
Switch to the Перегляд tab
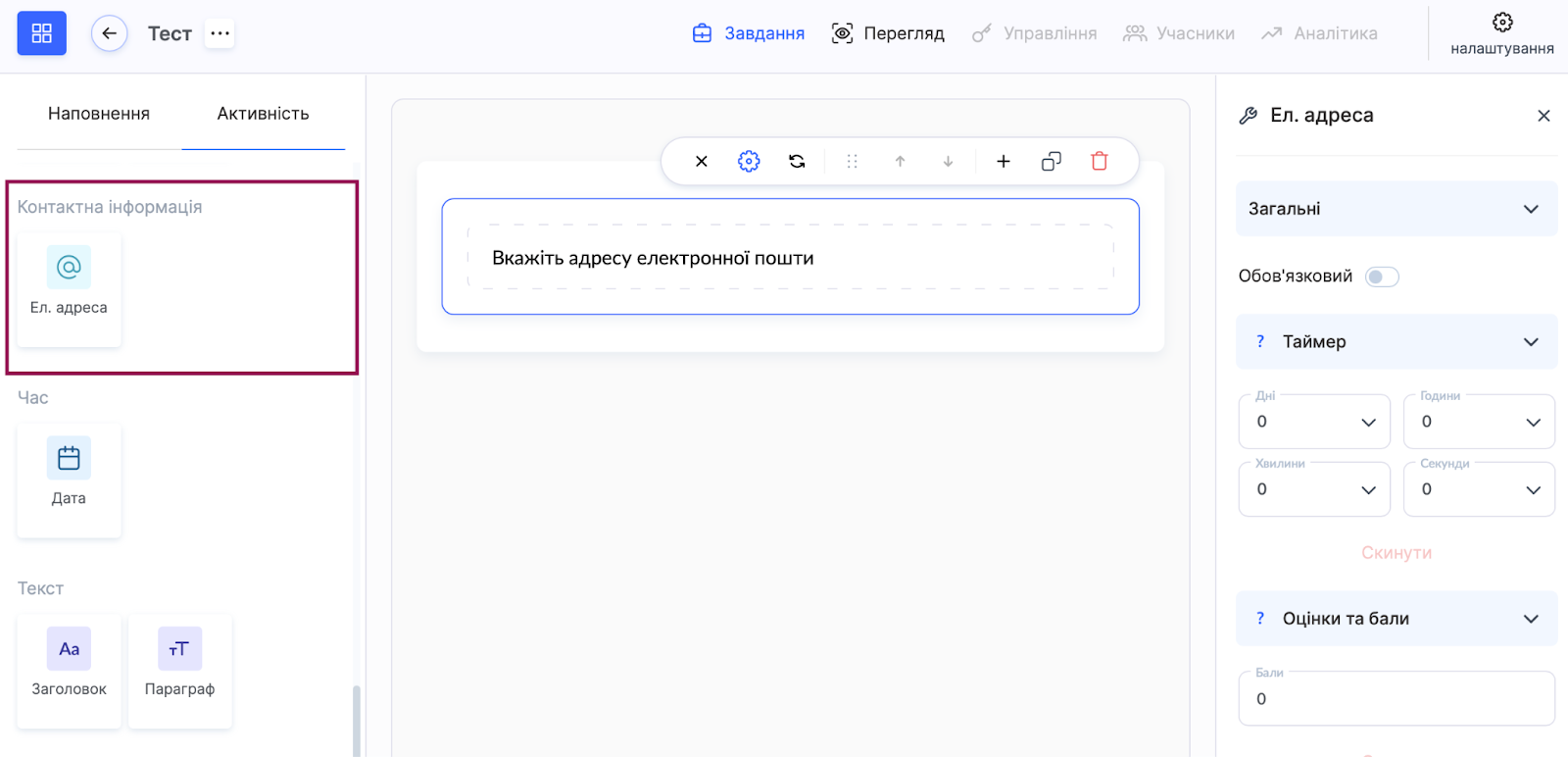[x=888, y=33]
